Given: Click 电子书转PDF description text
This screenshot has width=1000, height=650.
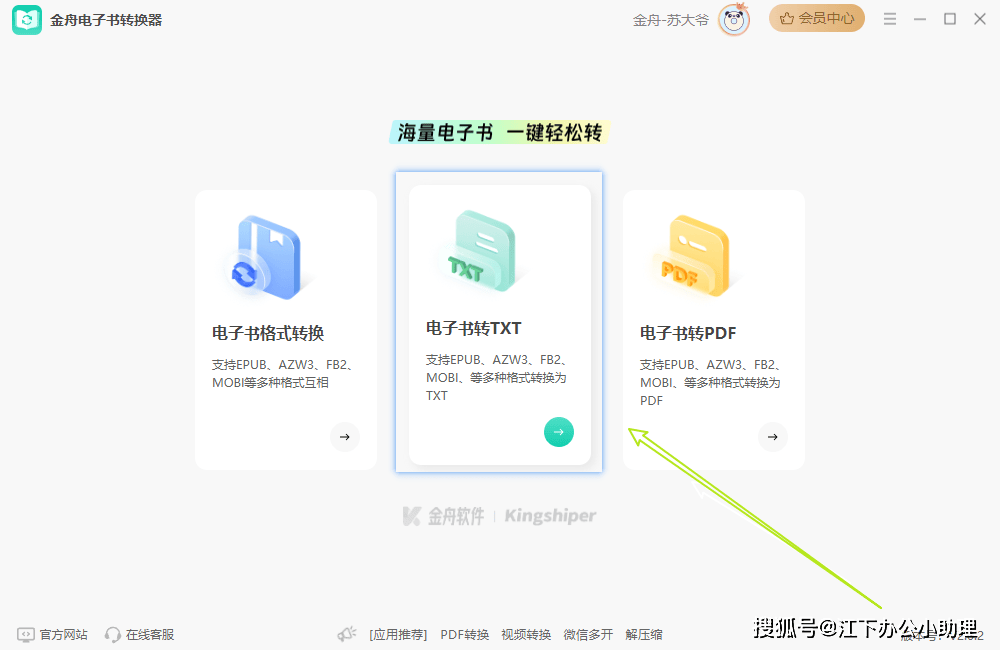Looking at the screenshot, I should coord(711,383).
